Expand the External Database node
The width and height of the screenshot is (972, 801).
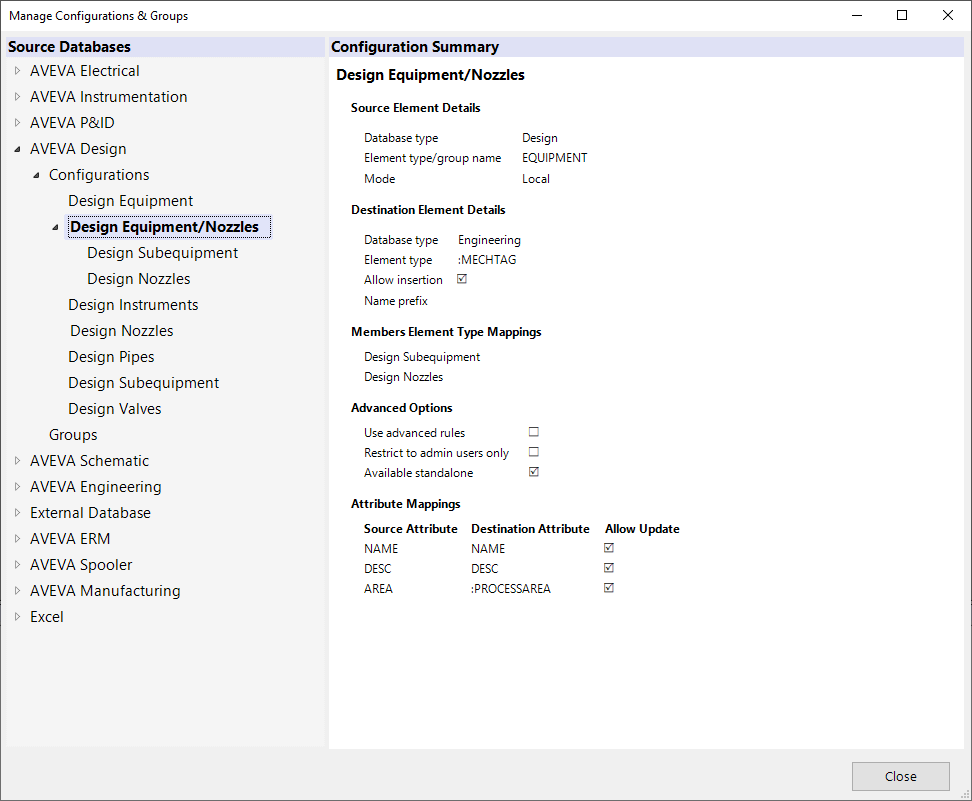click(x=17, y=513)
